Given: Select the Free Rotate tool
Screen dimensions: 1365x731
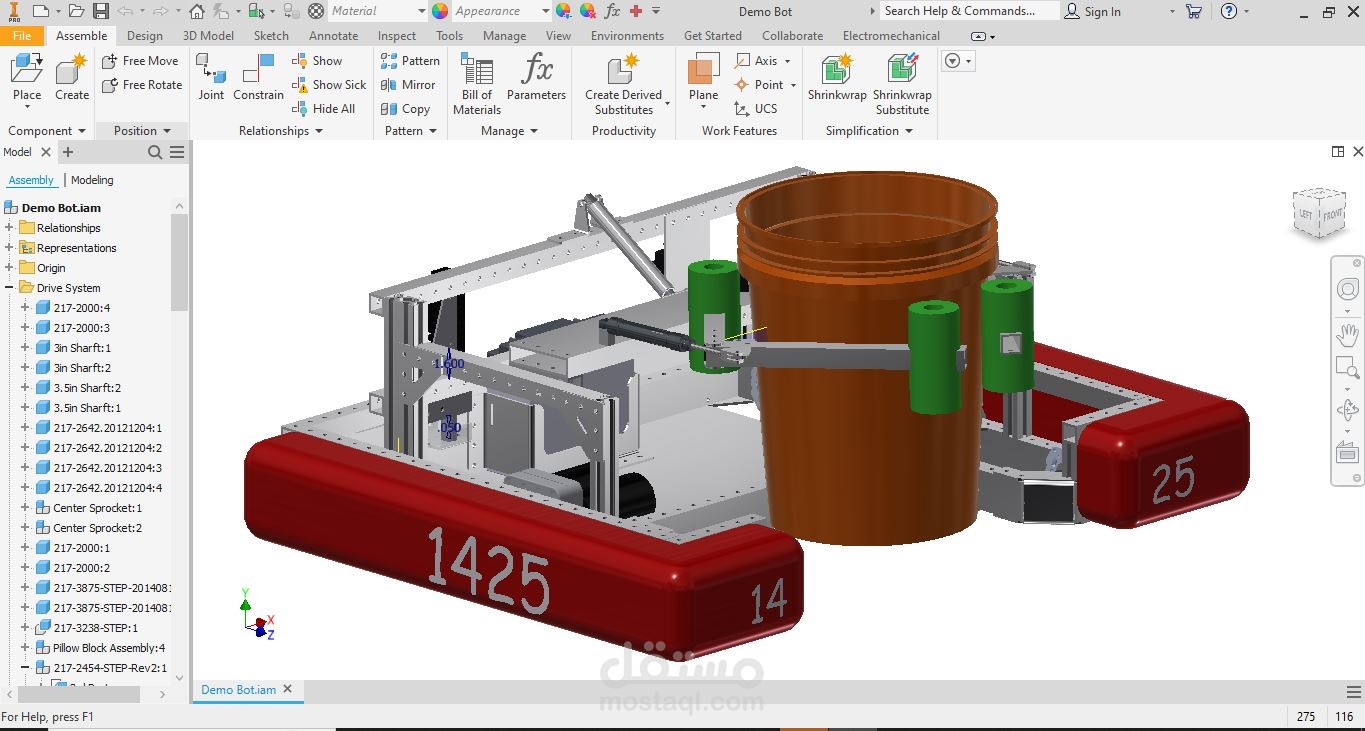Looking at the screenshot, I should (x=142, y=85).
